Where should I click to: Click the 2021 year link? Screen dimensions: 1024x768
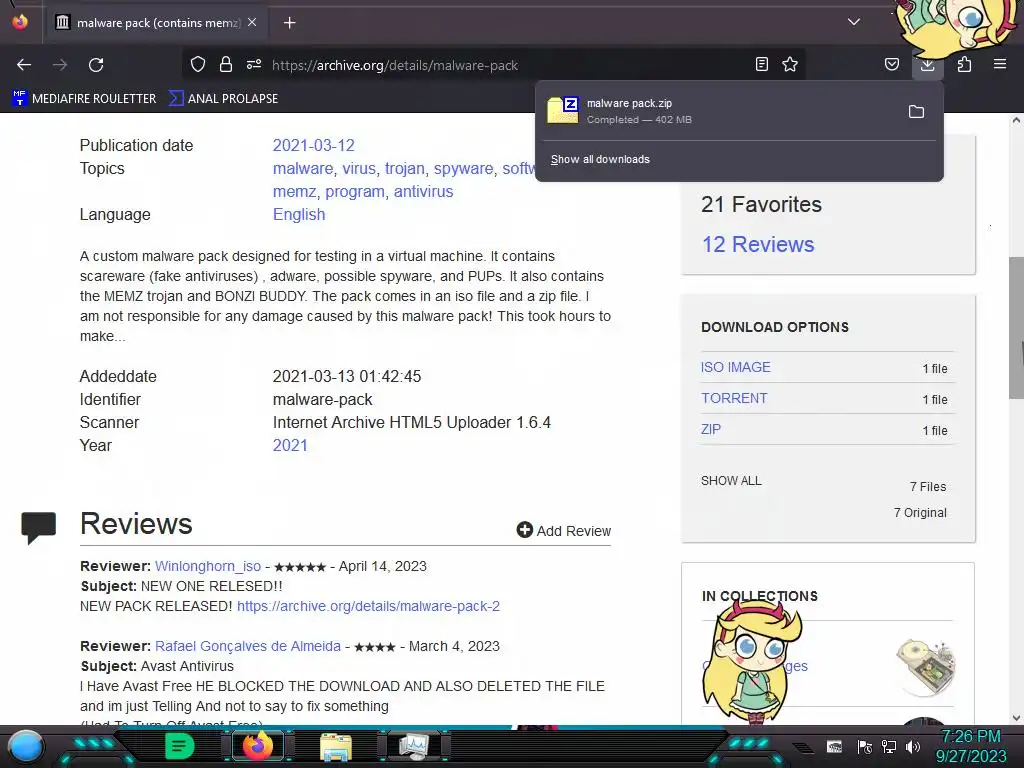point(290,445)
